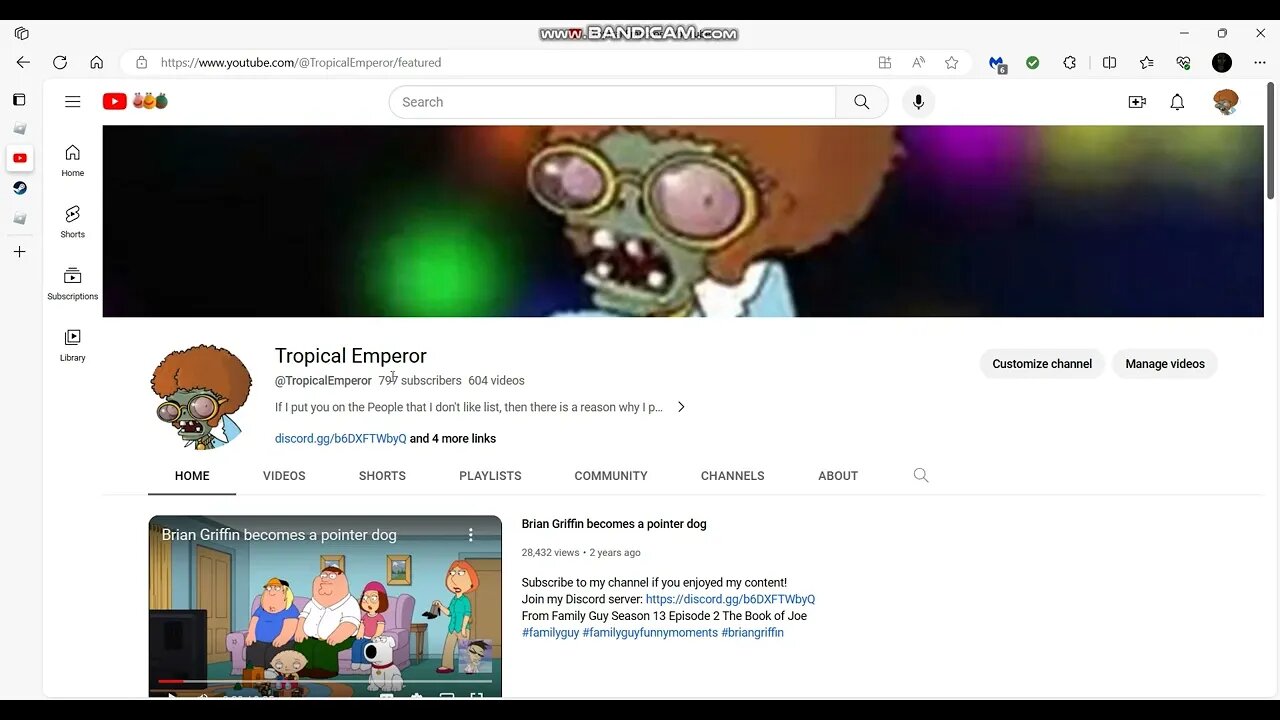Click the search magnifier button
The height and width of the screenshot is (720, 1280).
coord(861,102)
